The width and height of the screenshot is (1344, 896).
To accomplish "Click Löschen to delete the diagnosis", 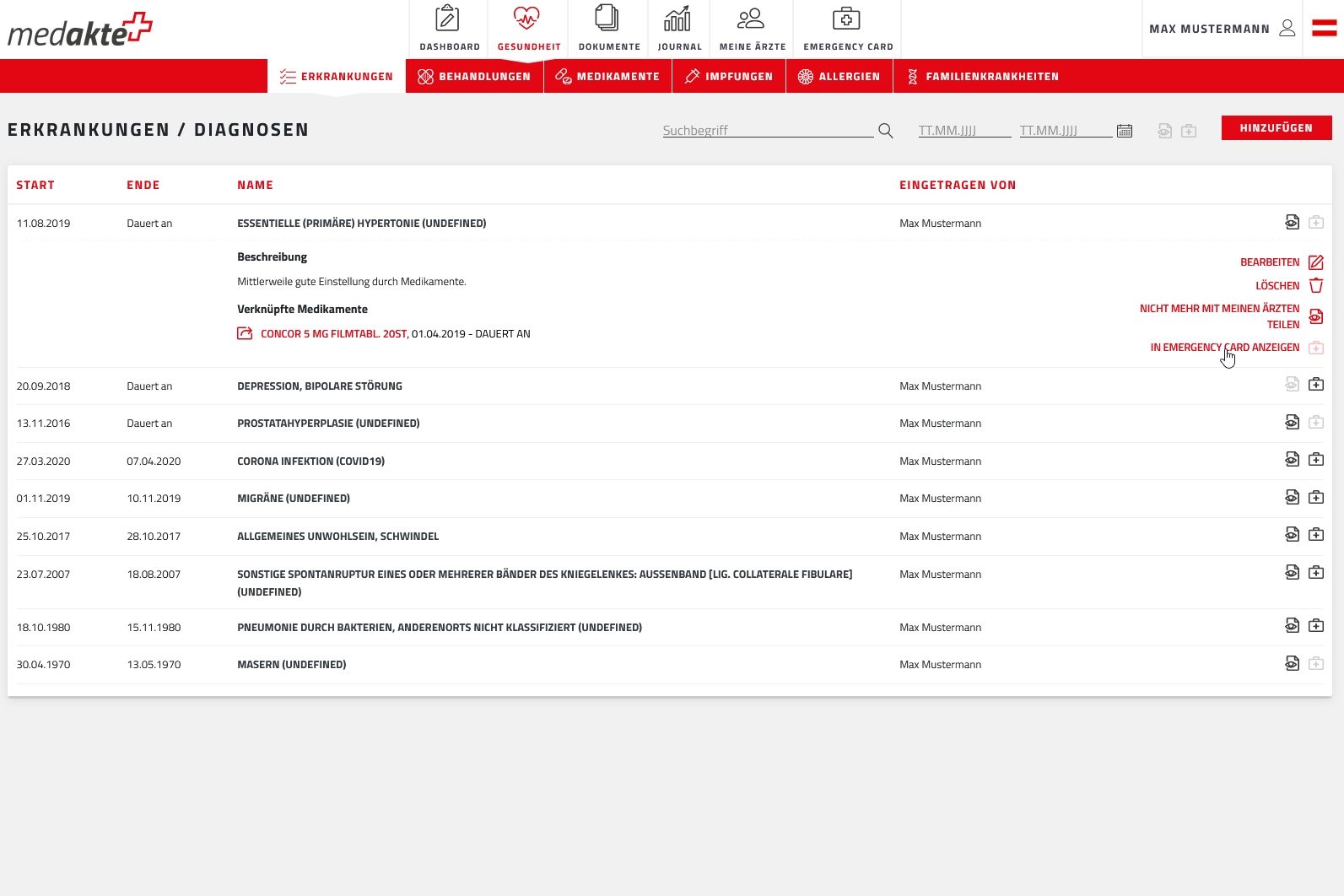I will [x=1277, y=286].
